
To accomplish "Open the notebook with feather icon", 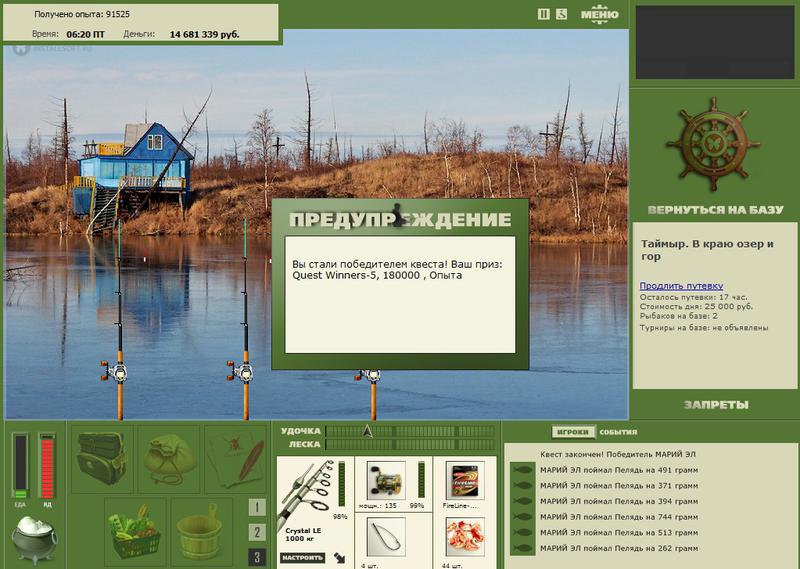I will coord(235,458).
